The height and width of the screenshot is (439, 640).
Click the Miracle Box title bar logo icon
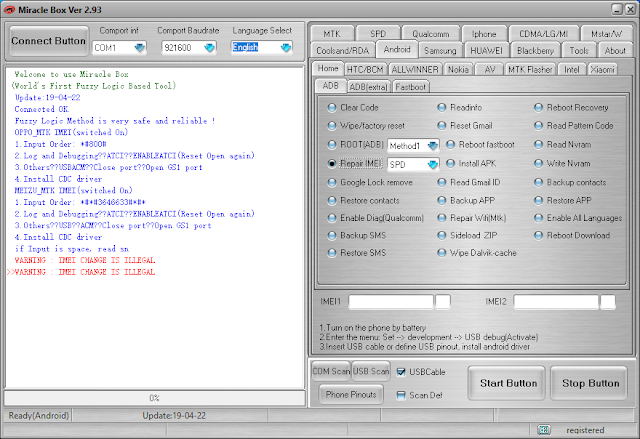click(x=9, y=10)
